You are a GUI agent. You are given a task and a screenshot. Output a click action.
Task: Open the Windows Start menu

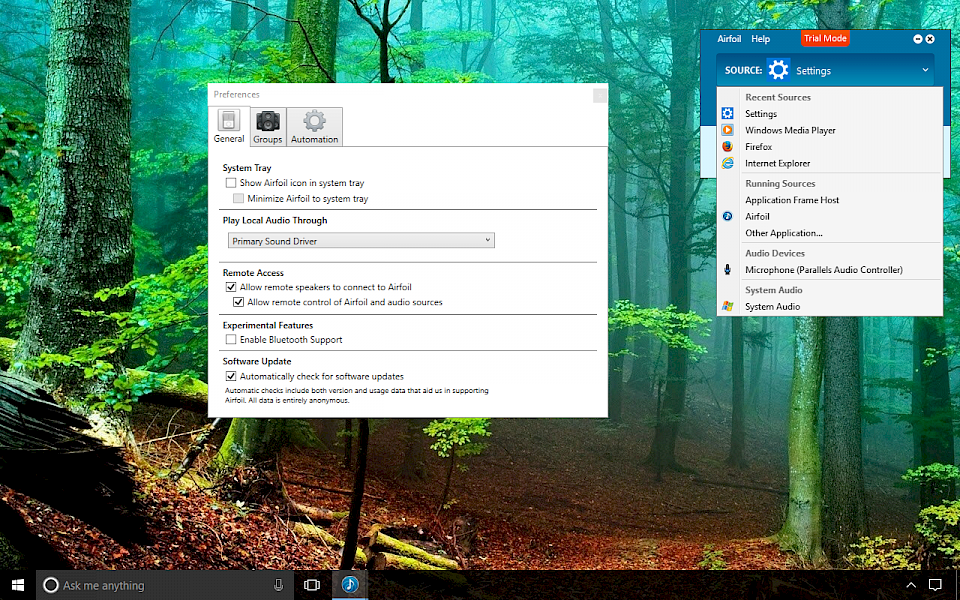coord(18,585)
